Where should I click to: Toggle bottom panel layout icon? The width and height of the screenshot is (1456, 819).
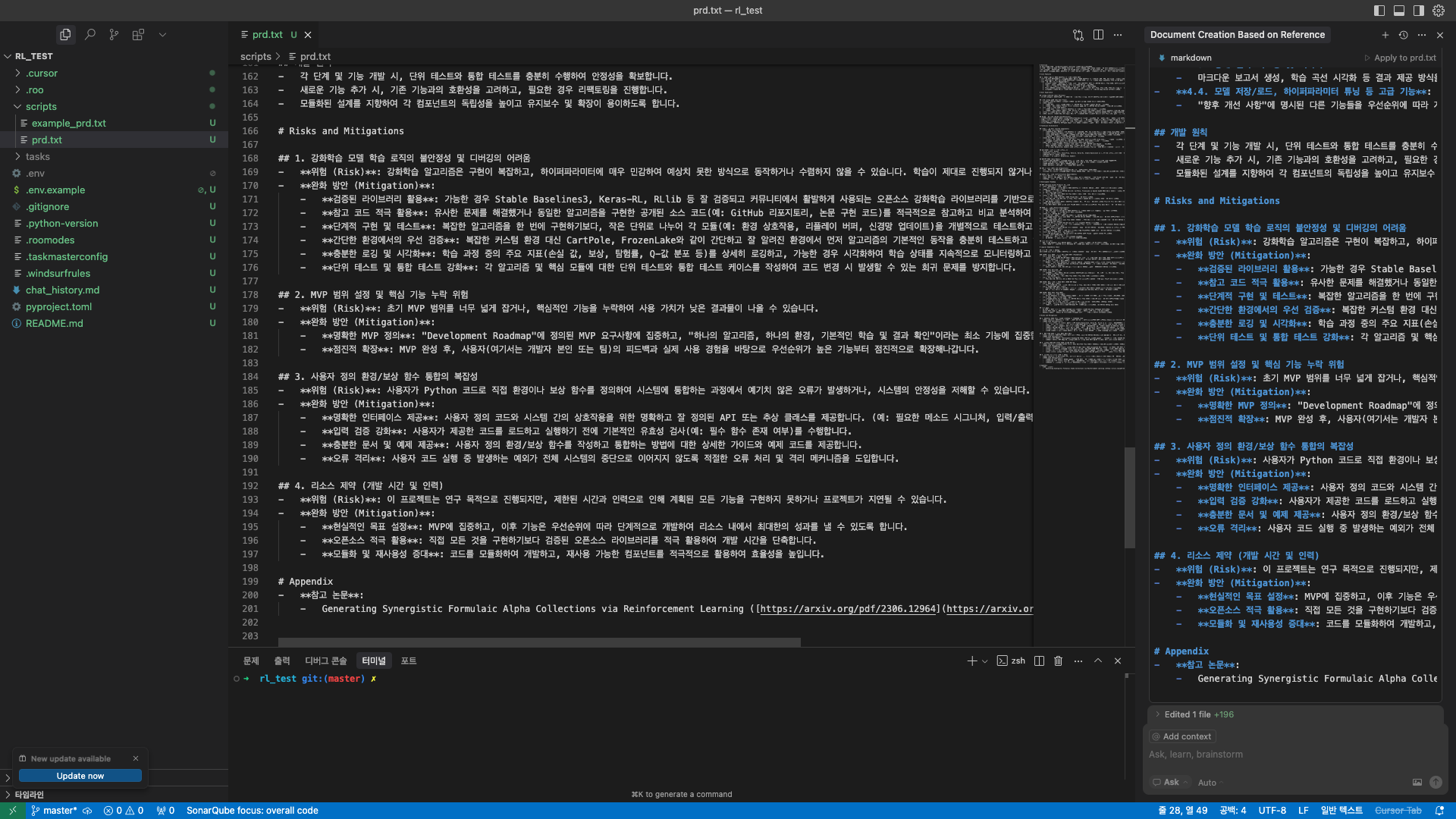pyautogui.click(x=1399, y=11)
